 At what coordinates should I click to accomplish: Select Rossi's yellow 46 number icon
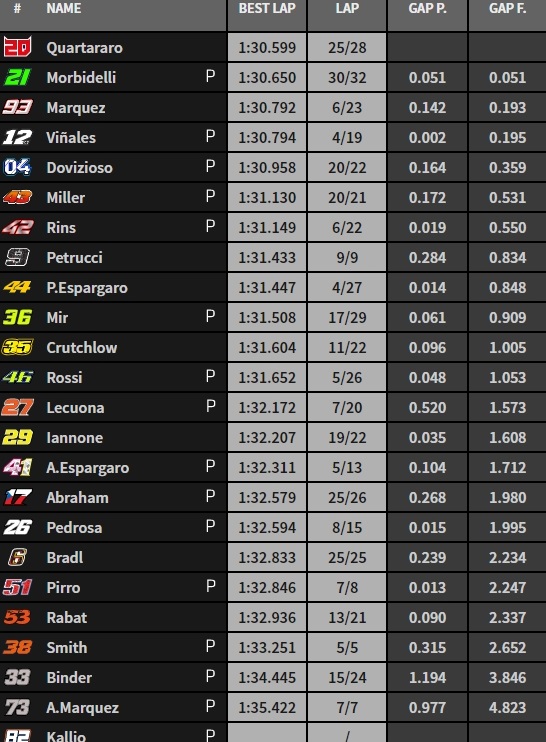18,377
